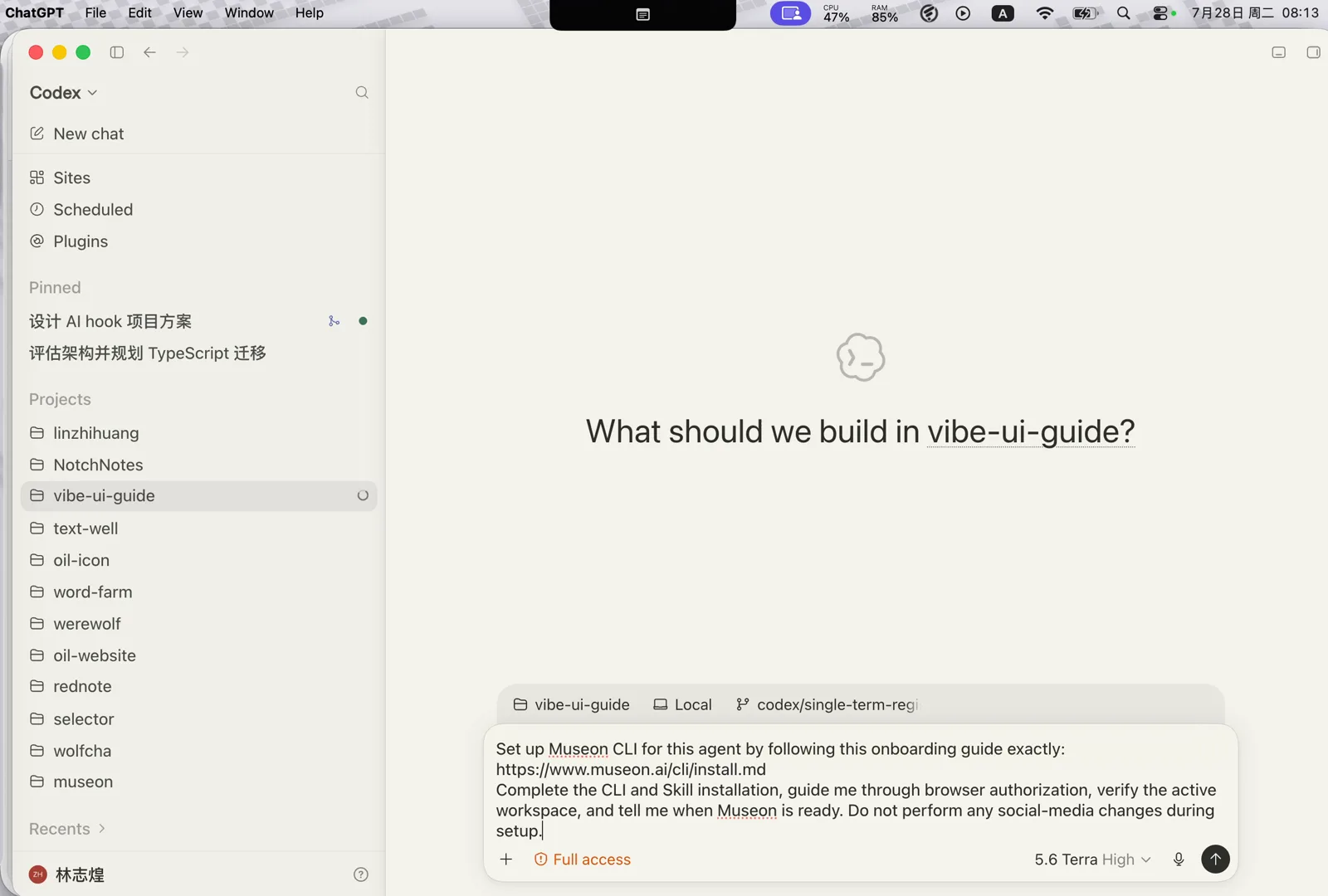Go back with the left arrow
Image resolution: width=1328 pixels, height=896 pixels.
(x=149, y=52)
